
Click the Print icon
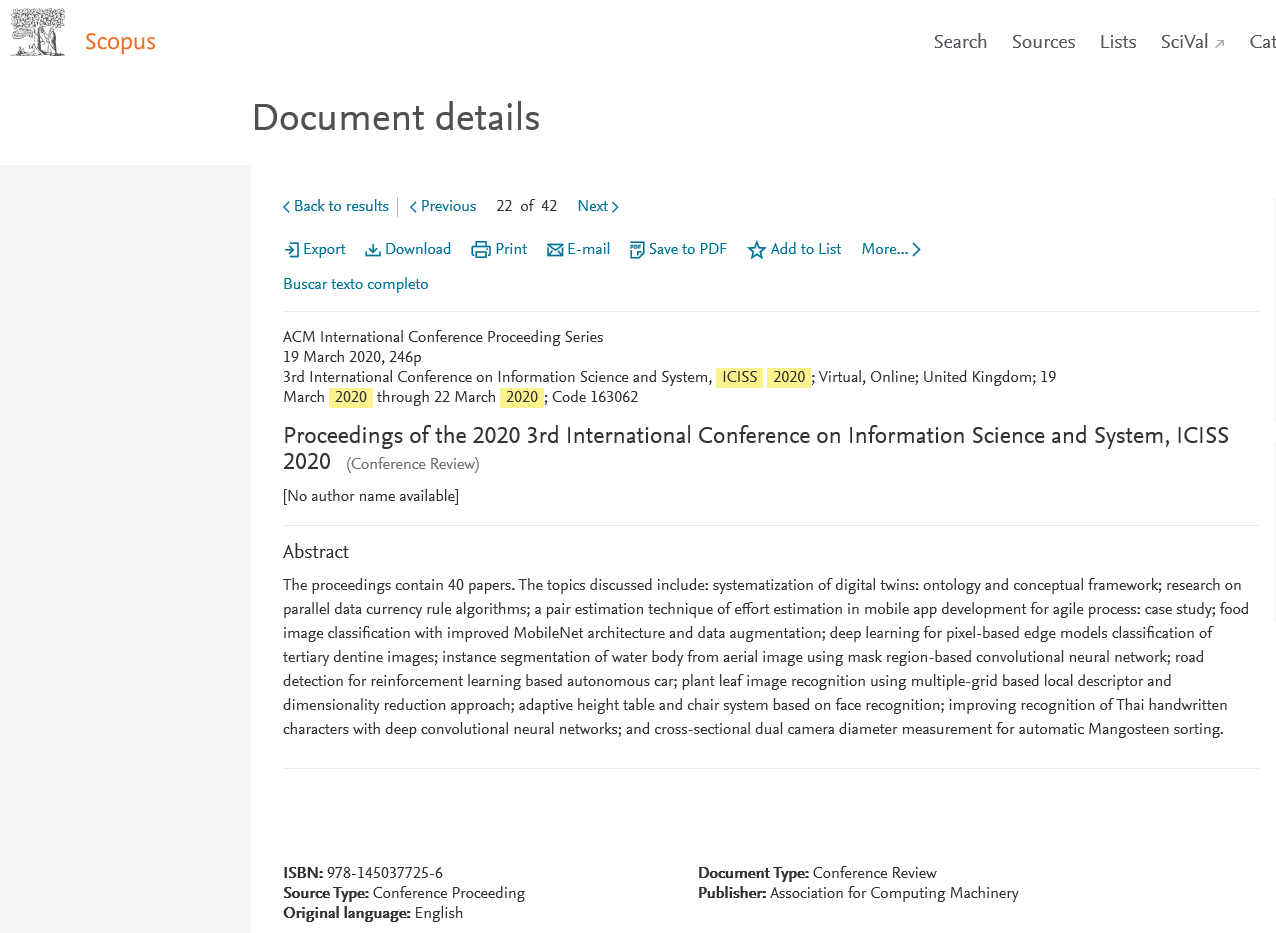click(481, 250)
